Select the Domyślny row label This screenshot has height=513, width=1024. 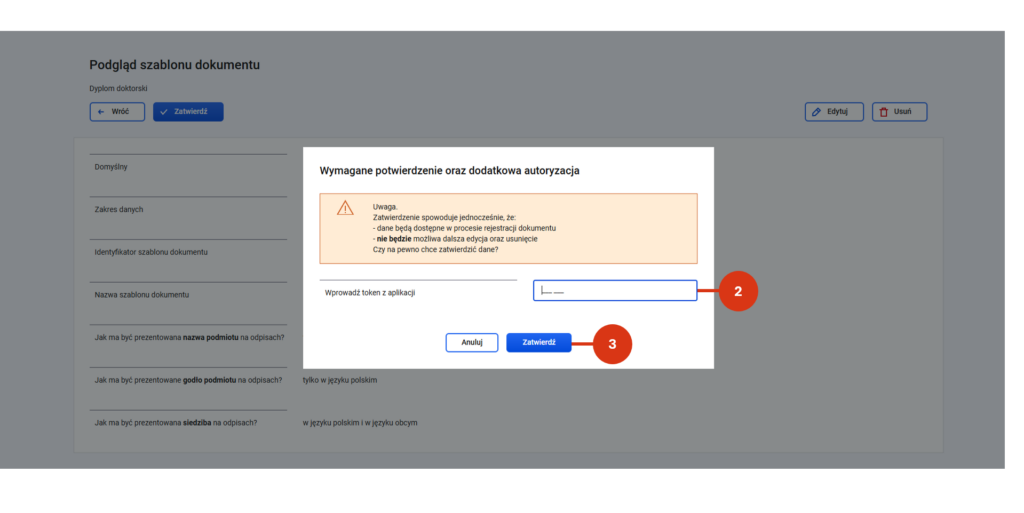(x=111, y=167)
